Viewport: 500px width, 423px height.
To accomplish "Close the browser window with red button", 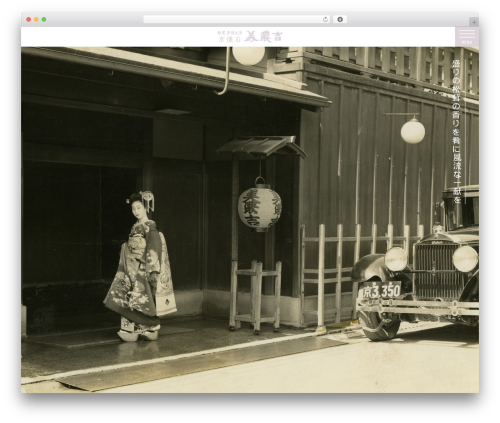I will point(29,19).
